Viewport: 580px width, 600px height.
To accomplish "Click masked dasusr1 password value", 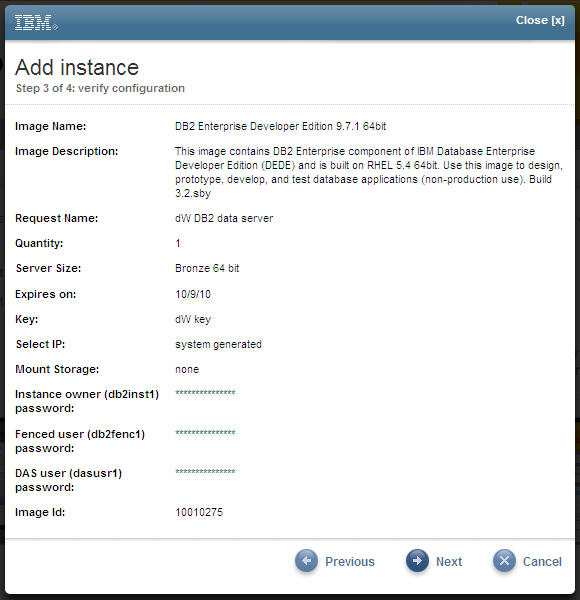I will click(x=205, y=471).
